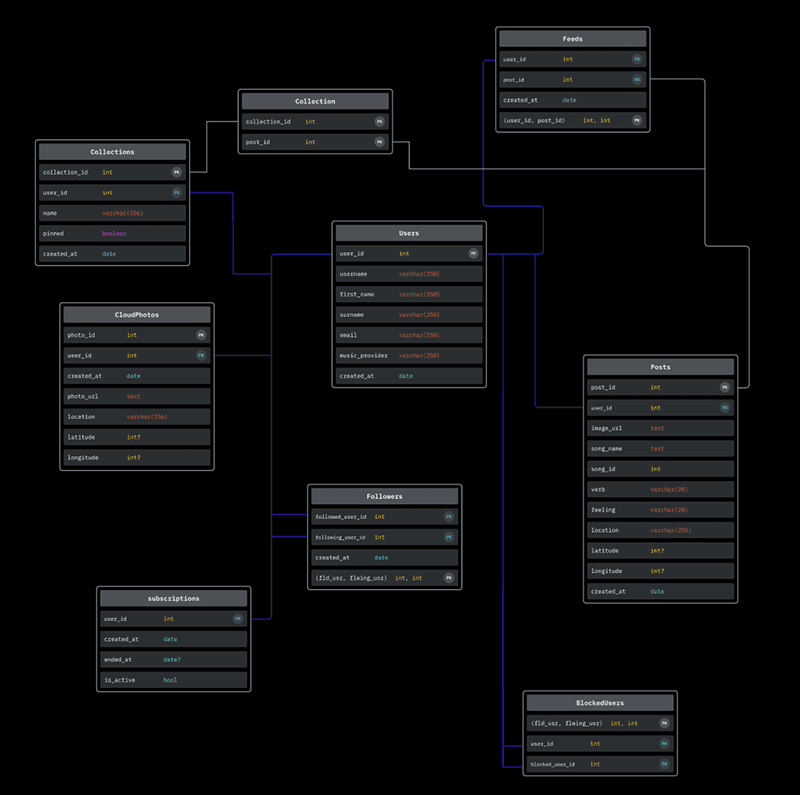This screenshot has height=795, width=800.
Task: Click the PK badge on Followers composite key row
Action: click(448, 578)
